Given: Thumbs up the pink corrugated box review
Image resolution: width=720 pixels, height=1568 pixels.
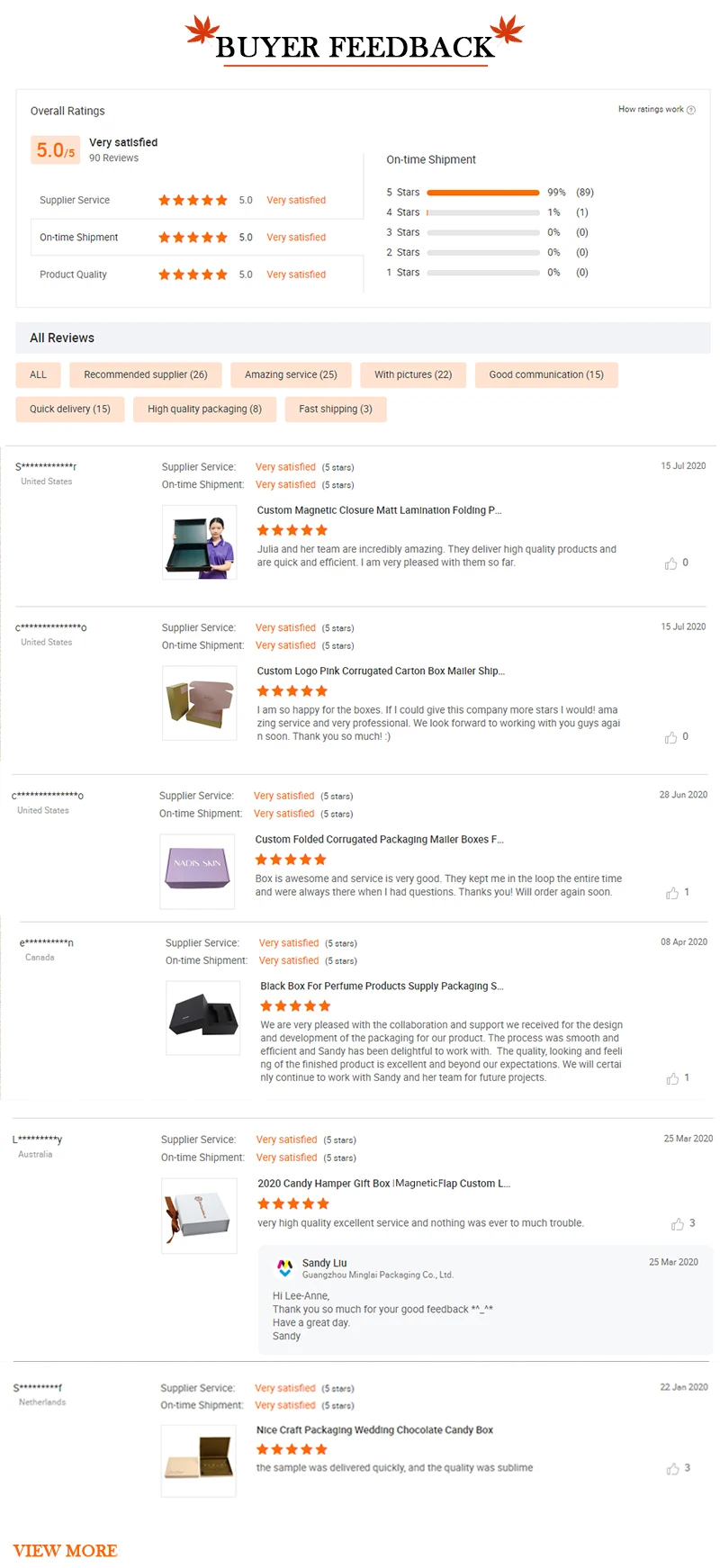Looking at the screenshot, I should tap(673, 736).
